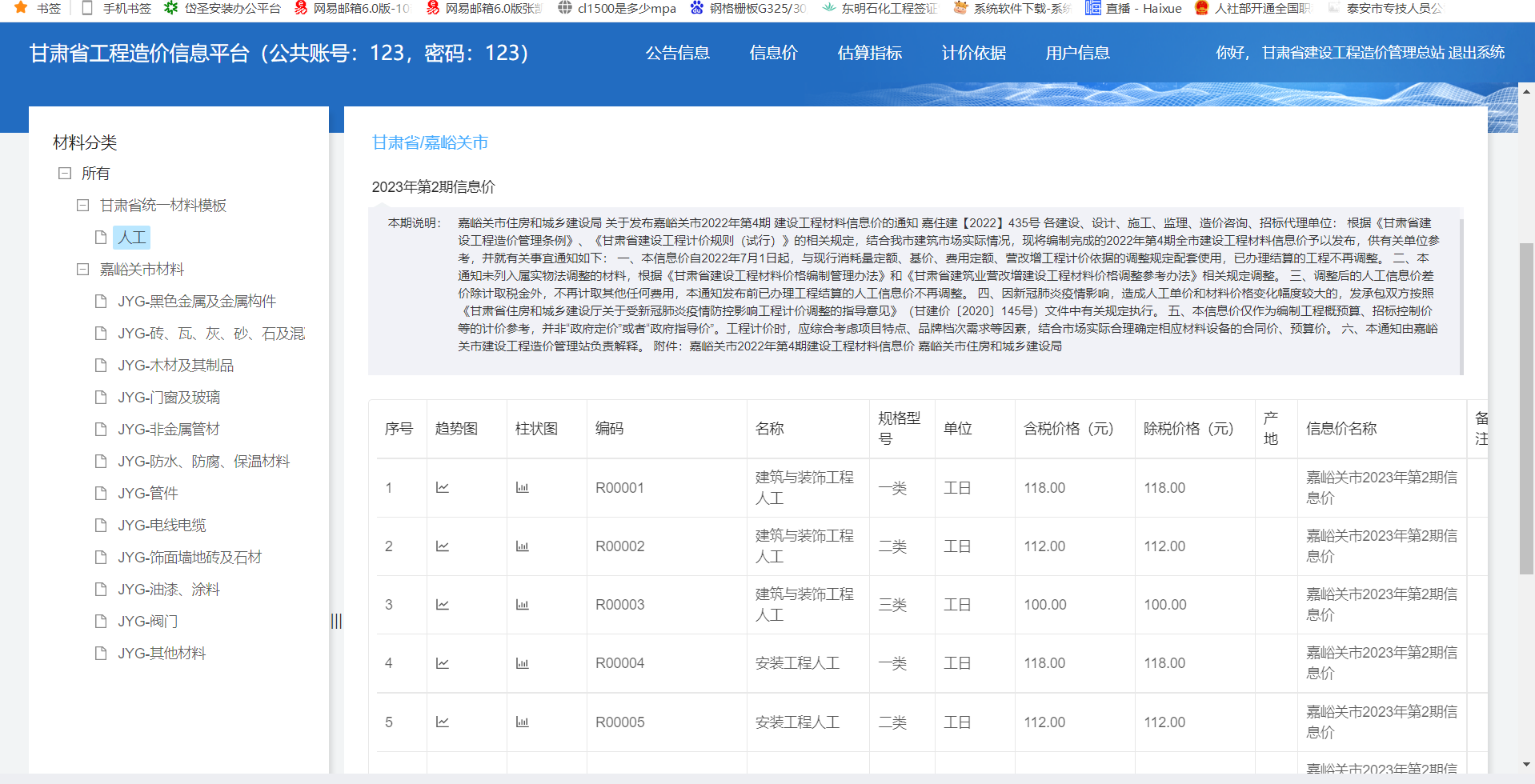This screenshot has height=784, width=1535.
Task: Open the 直播 - Haixue bookmark
Action: pyautogui.click(x=1133, y=8)
